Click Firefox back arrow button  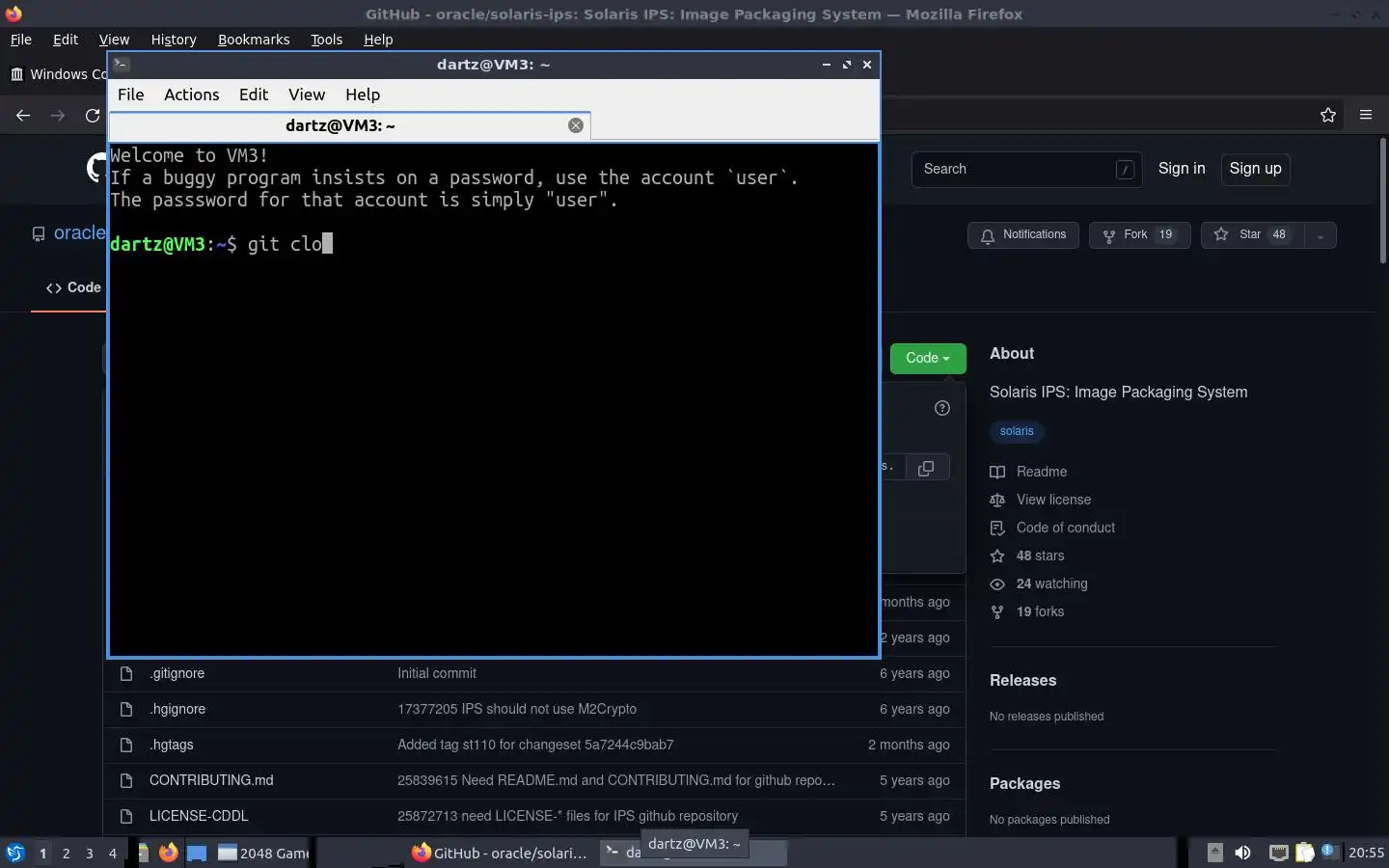(23, 115)
